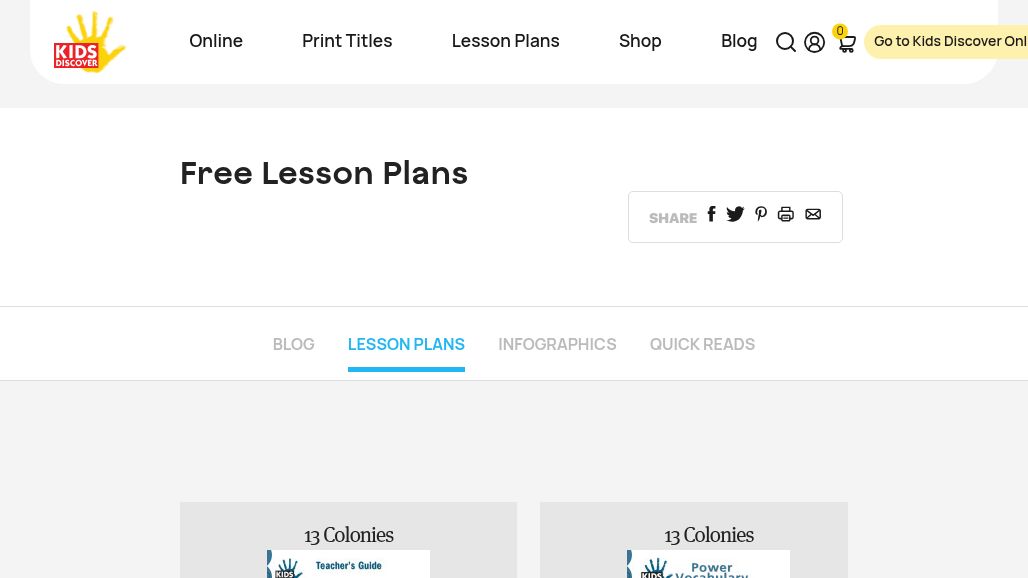Viewport: 1028px width, 578px height.
Task: Open the Online menu item
Action: click(x=216, y=41)
